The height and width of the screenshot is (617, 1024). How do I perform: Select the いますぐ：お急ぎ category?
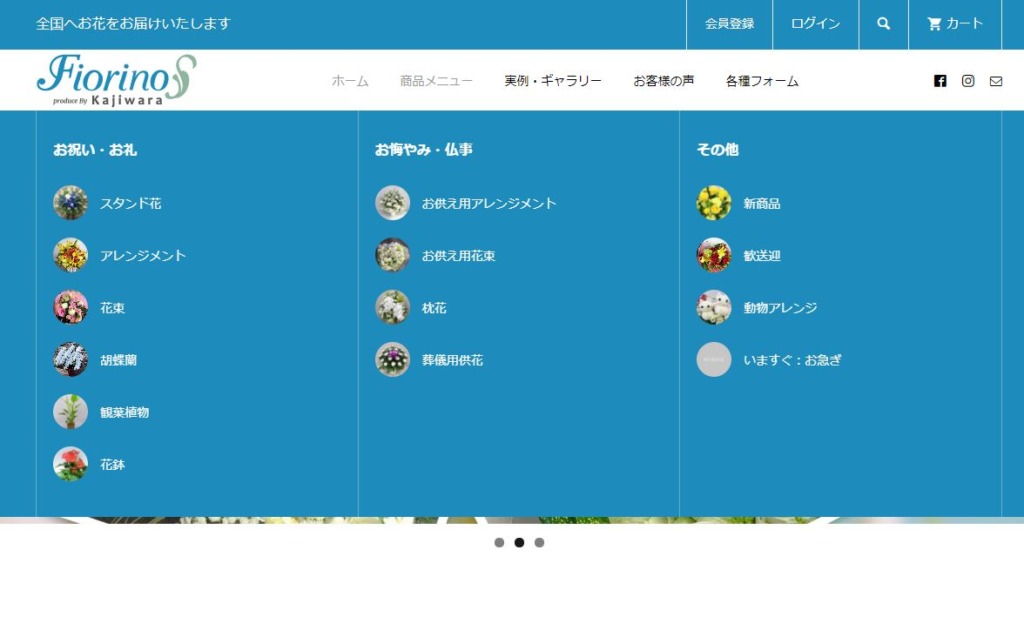click(792, 360)
